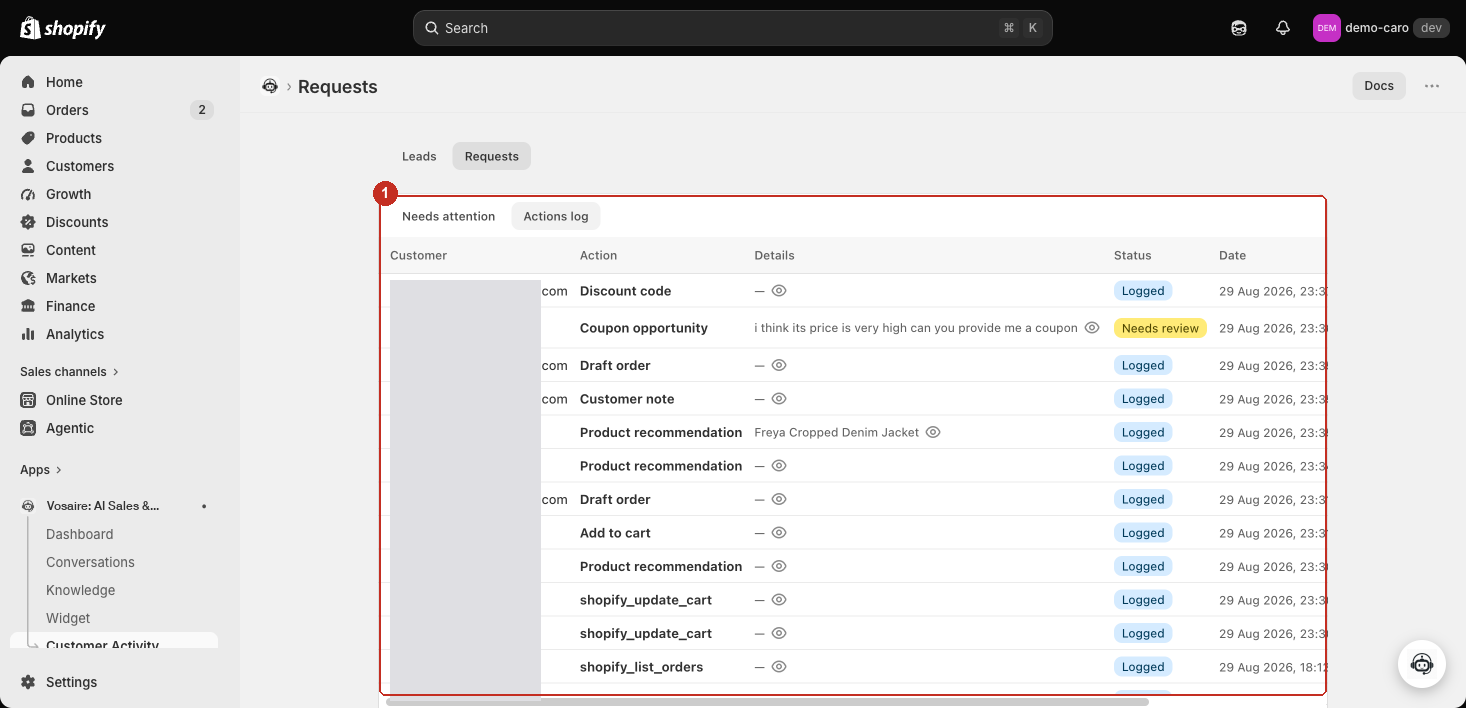Expand Sales channels section
1466x708 pixels.
click(69, 372)
